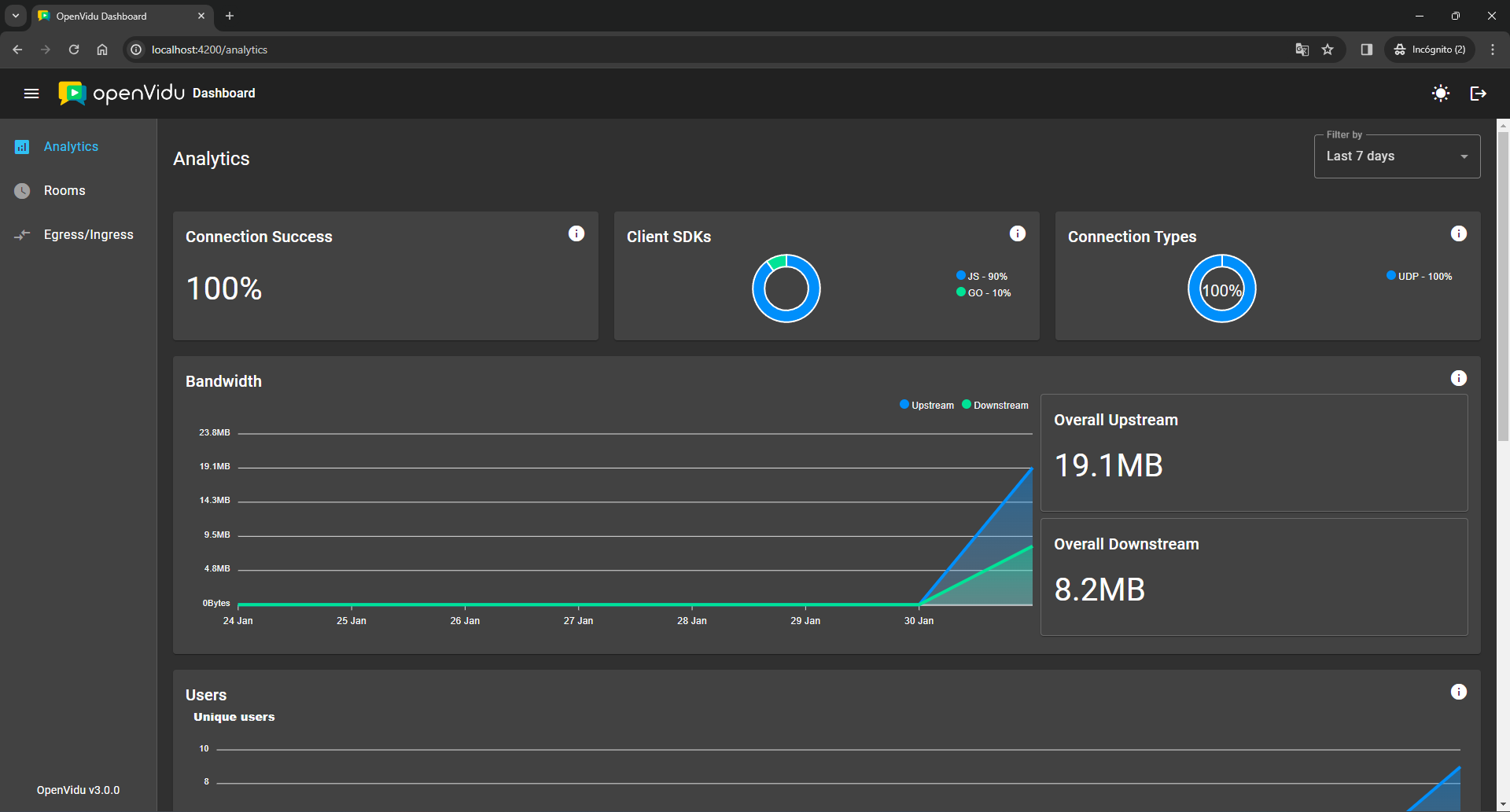1510x812 pixels.
Task: Click Connection Types info icon
Action: pos(1458,233)
